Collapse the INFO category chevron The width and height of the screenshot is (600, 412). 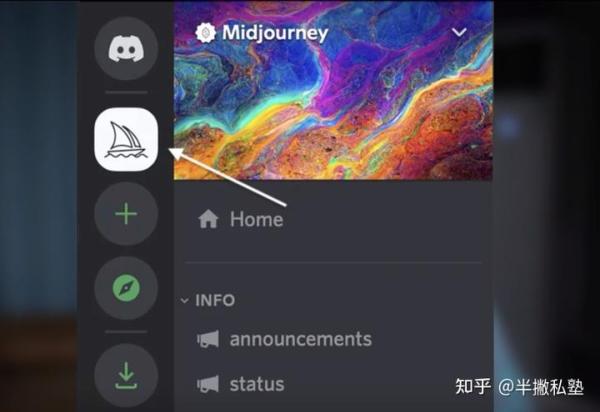coord(185,301)
